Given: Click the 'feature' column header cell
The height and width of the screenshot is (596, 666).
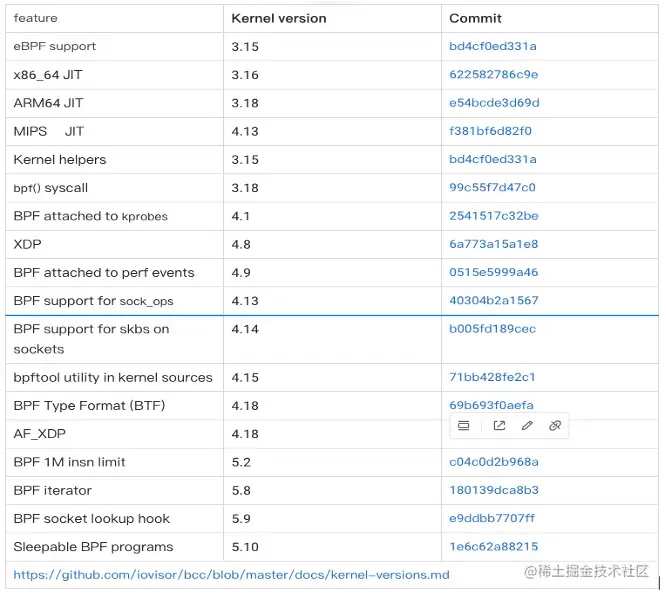Looking at the screenshot, I should 114,18.
